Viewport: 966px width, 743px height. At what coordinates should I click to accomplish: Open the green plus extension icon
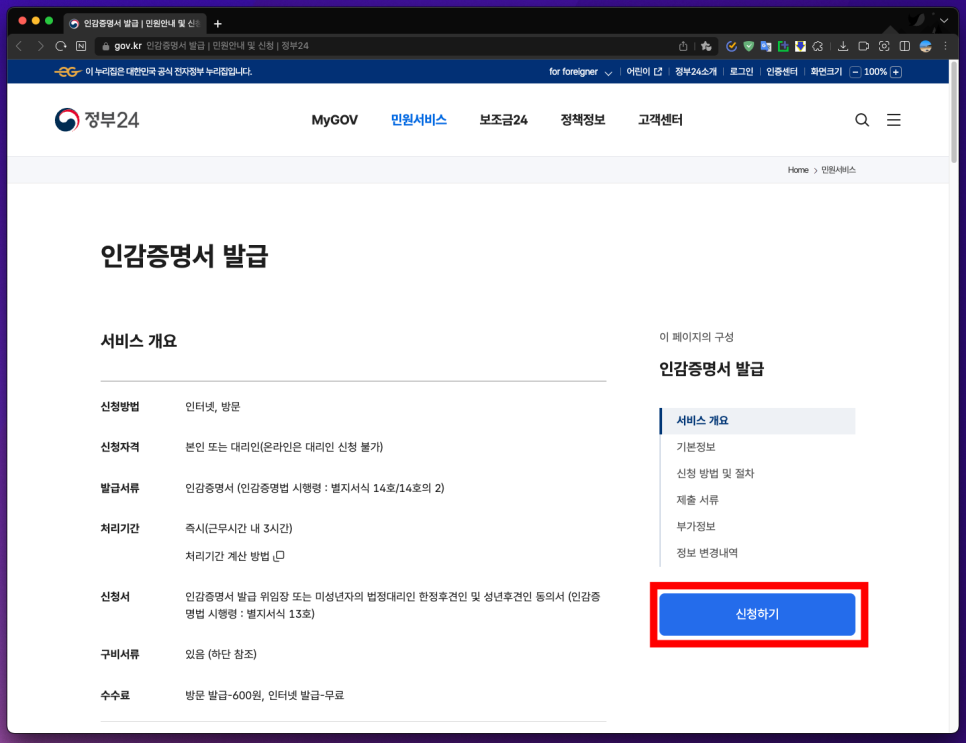pyautogui.click(x=783, y=46)
